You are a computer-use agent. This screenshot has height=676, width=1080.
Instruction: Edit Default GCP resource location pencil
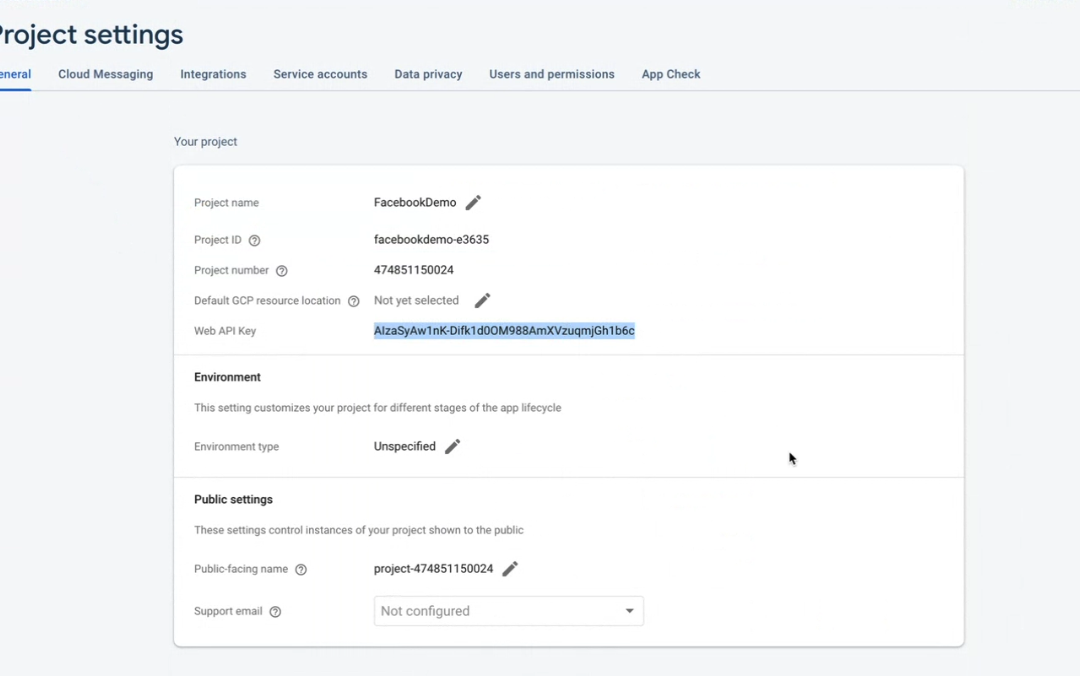pyautogui.click(x=482, y=301)
